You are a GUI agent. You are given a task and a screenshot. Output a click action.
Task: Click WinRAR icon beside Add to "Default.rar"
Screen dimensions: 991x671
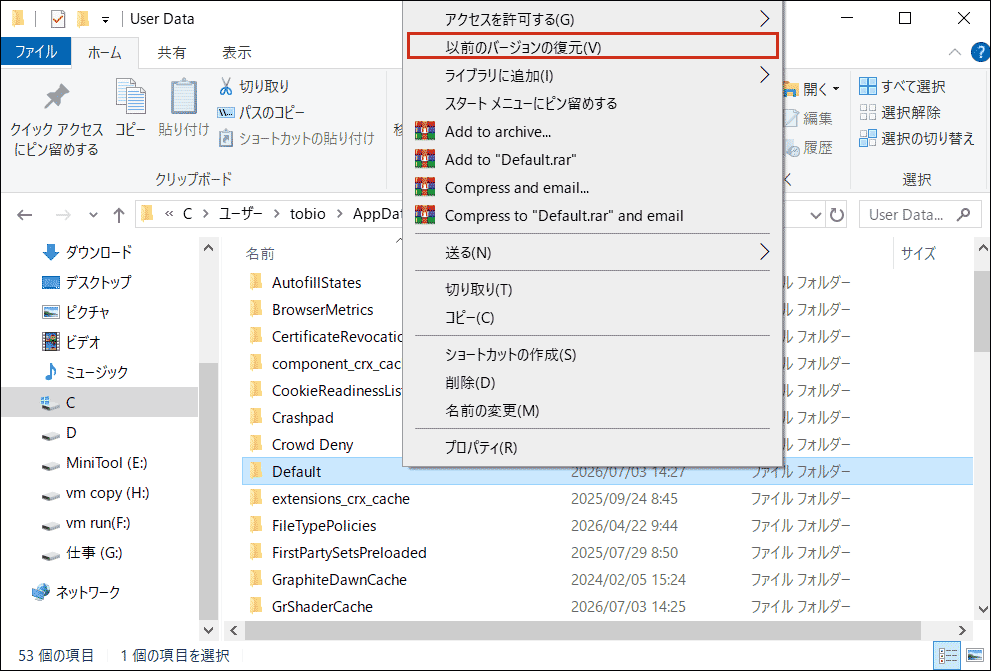(425, 159)
